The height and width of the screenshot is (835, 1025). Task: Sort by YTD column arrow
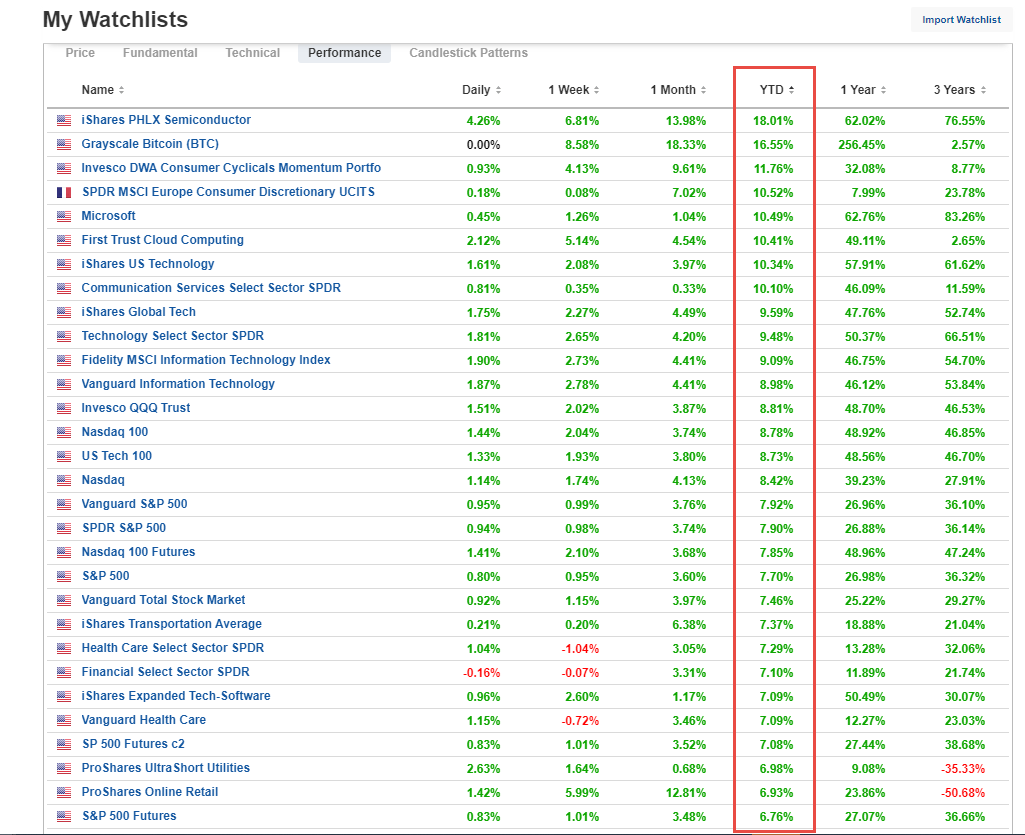pos(791,90)
